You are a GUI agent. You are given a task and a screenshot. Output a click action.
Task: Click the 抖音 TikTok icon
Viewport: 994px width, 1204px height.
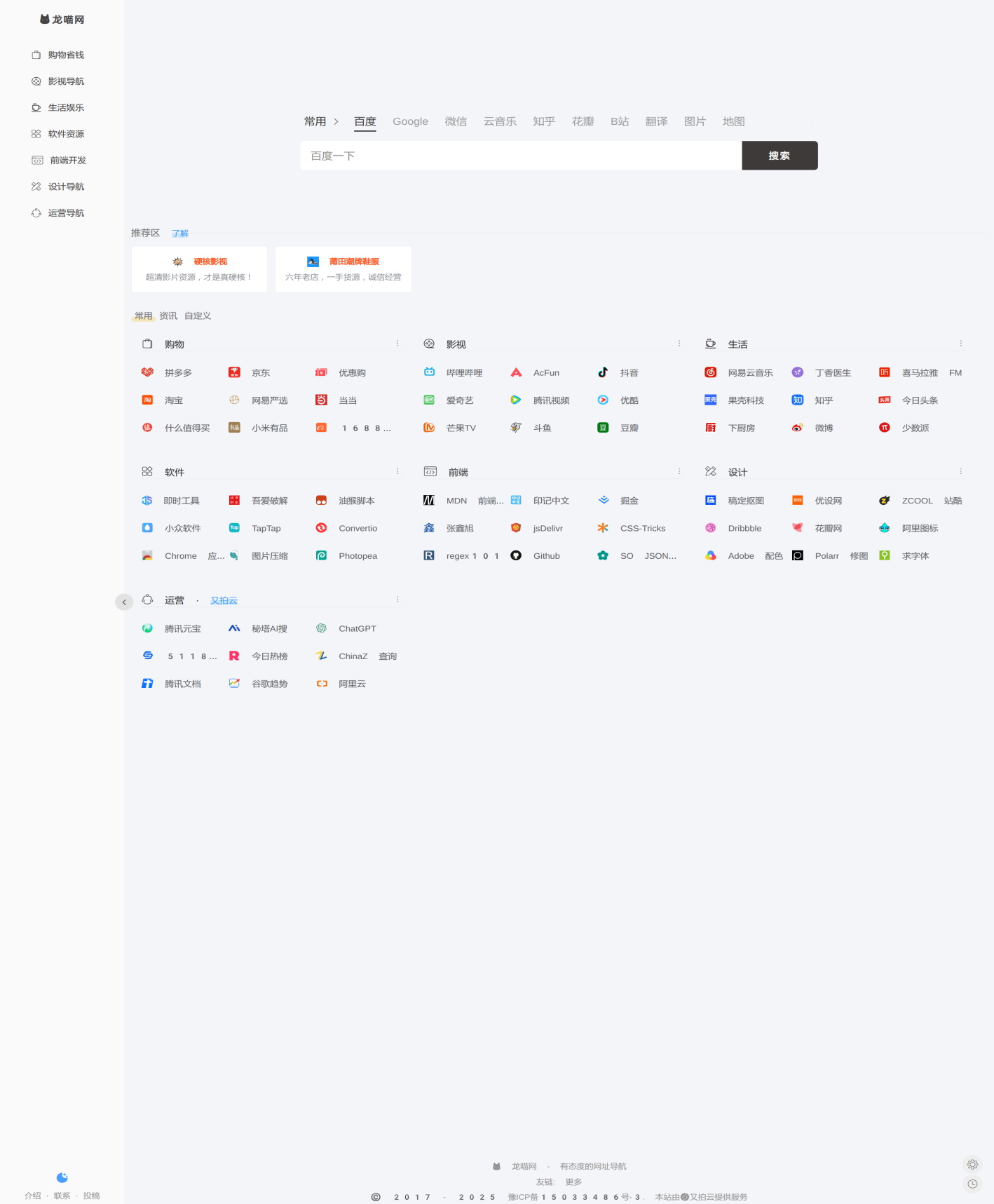[603, 372]
